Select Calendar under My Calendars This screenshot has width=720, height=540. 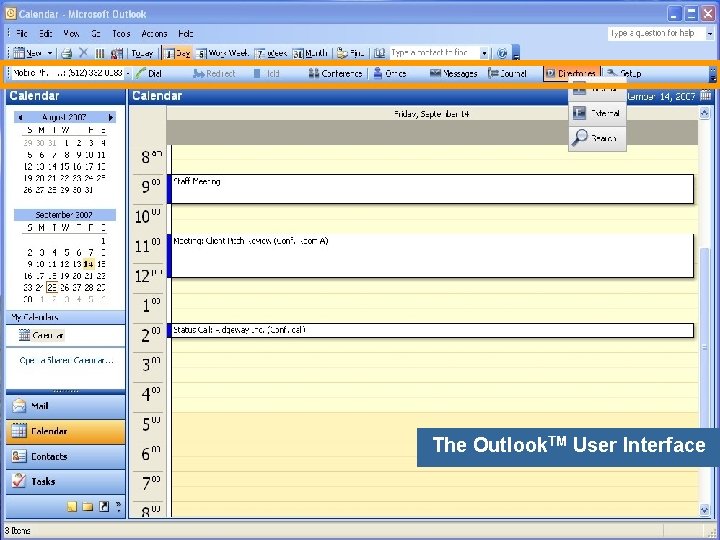point(41,335)
